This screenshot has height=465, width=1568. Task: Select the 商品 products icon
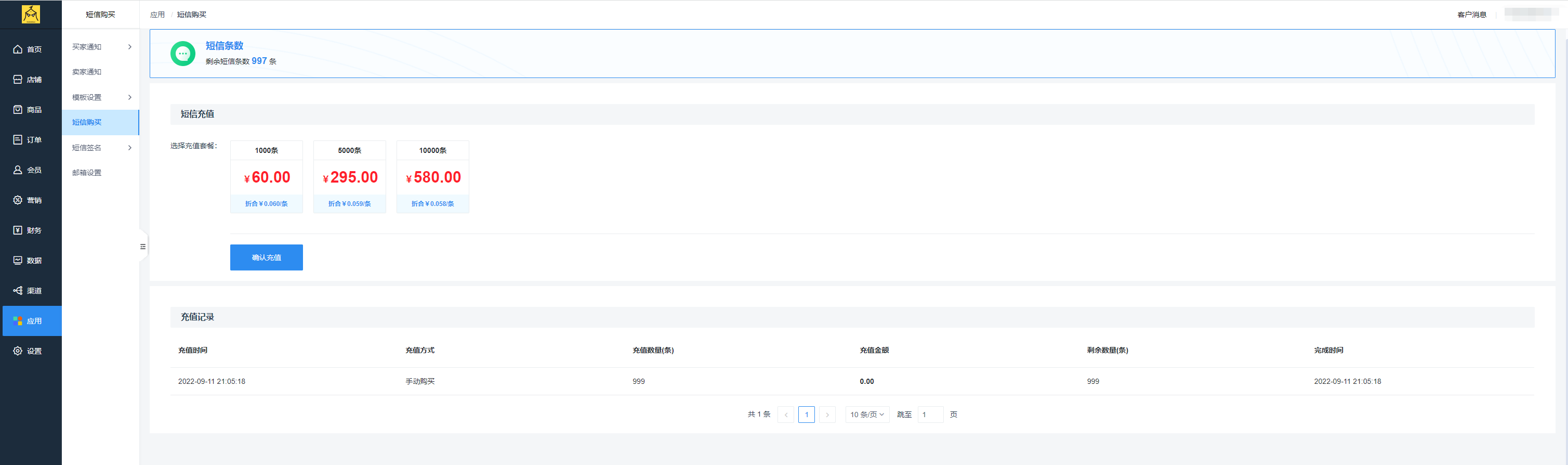pos(18,110)
